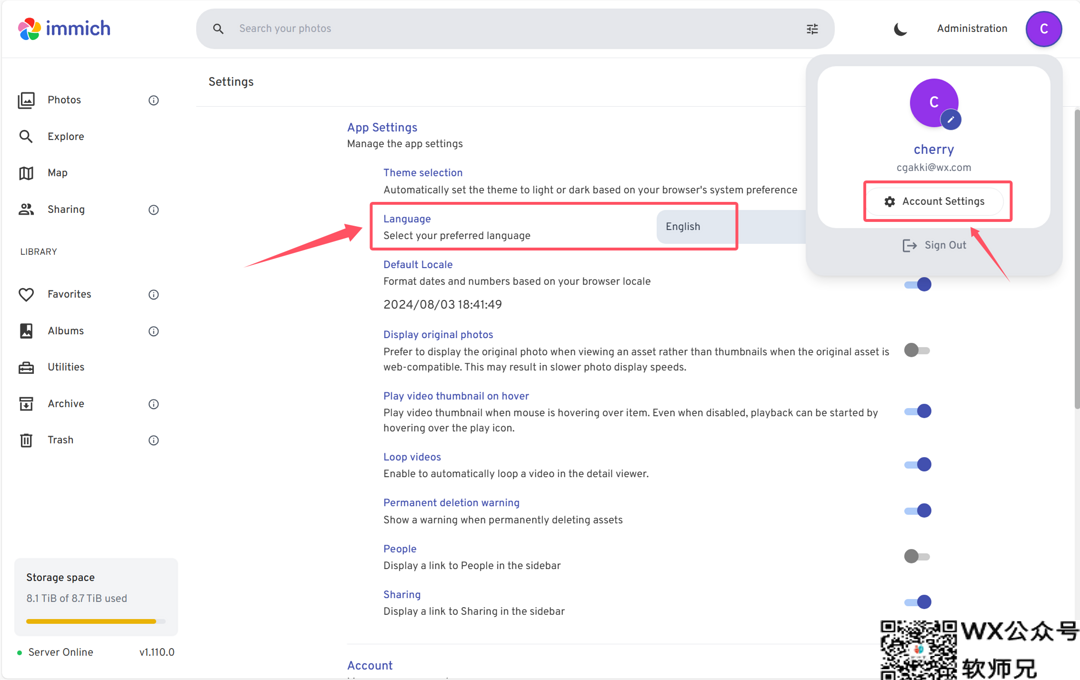Click the Albums sidebar icon

[x=26, y=331]
